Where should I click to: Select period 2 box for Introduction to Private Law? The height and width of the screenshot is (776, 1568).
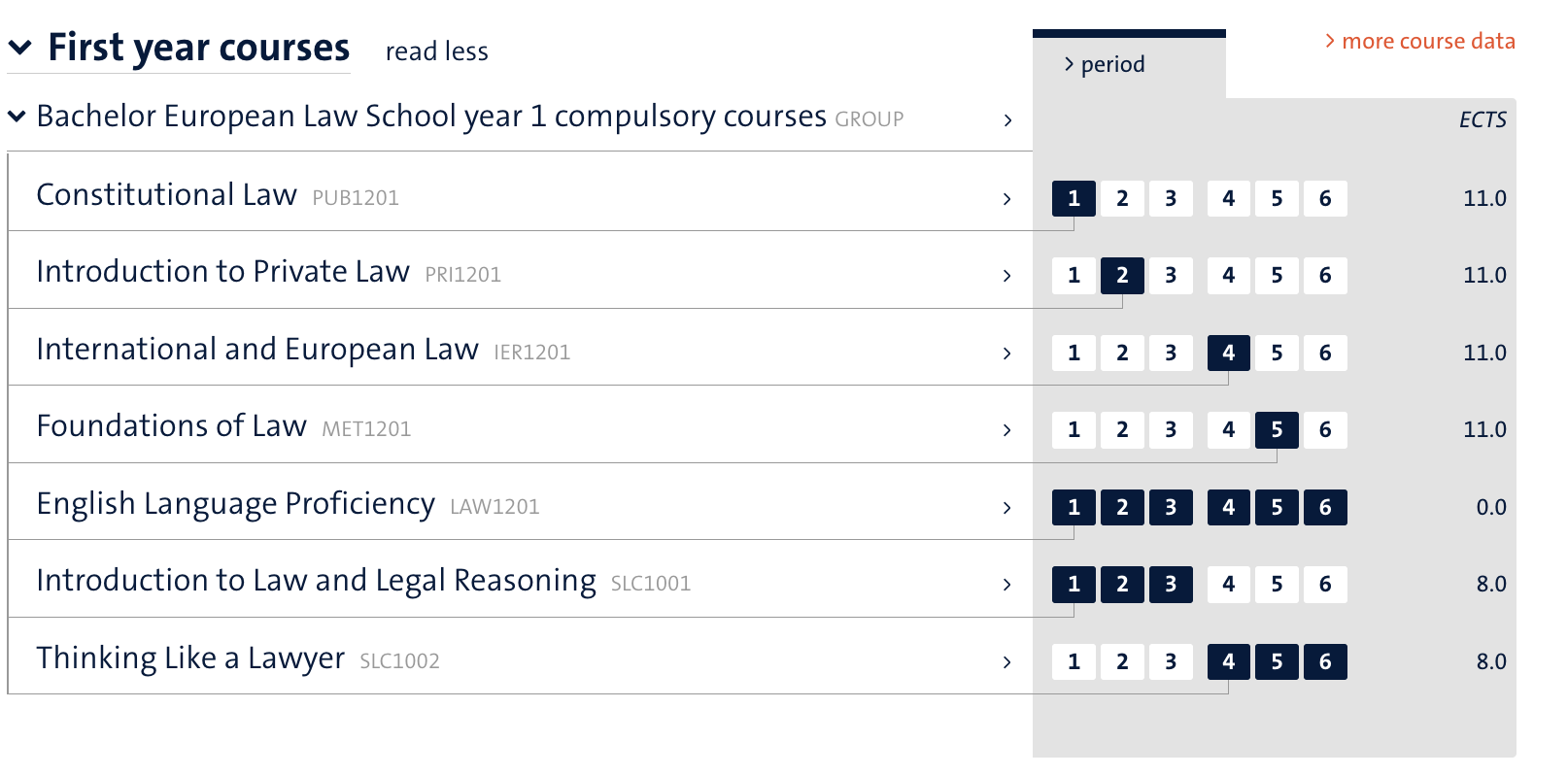(x=1122, y=276)
